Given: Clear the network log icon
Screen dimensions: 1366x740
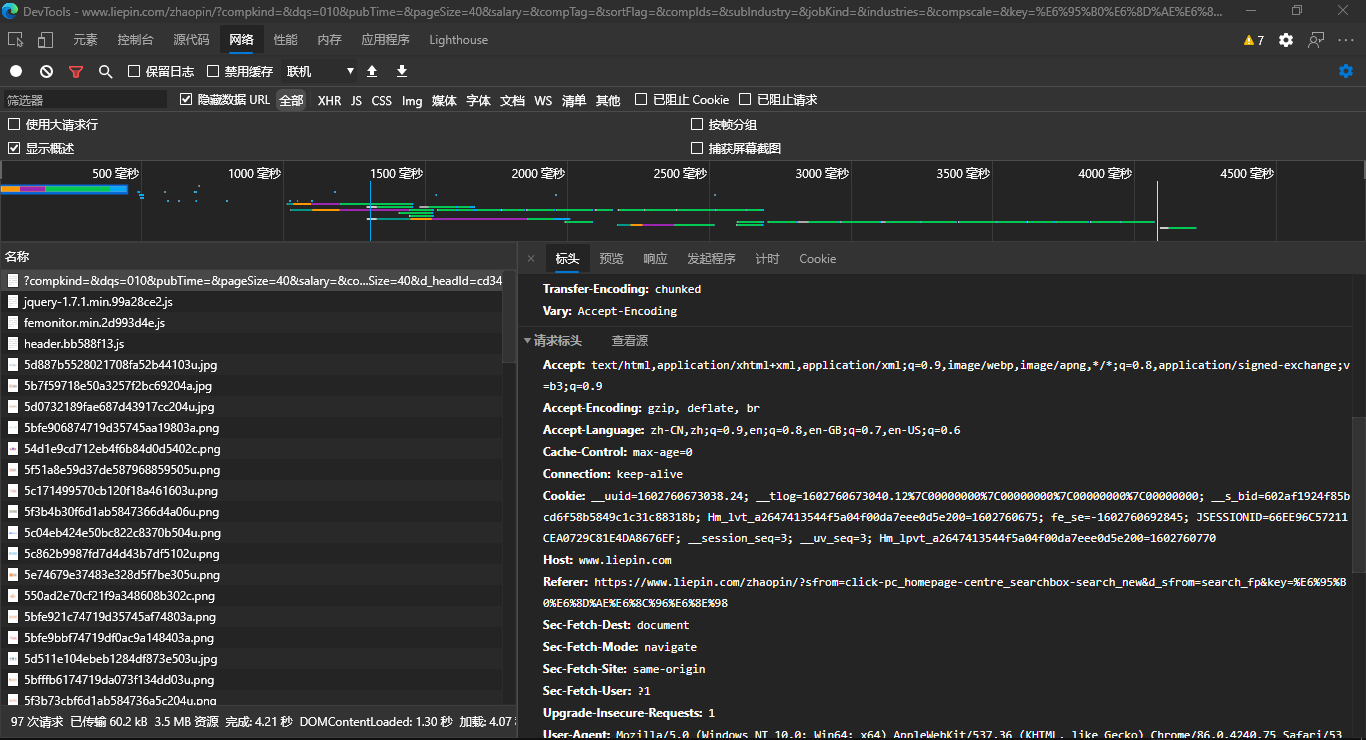Looking at the screenshot, I should click(x=46, y=71).
